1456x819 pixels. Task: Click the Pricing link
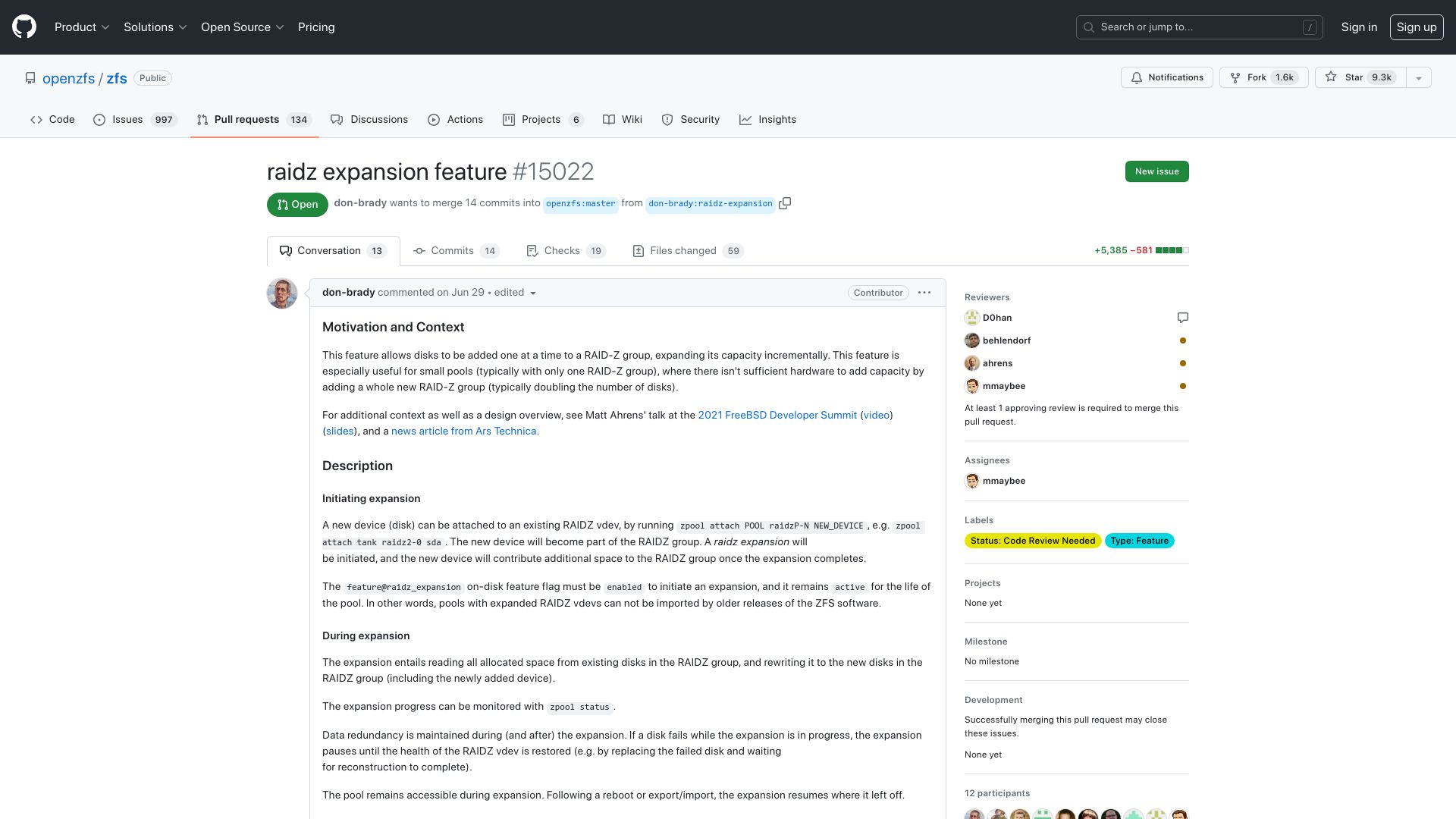click(316, 27)
